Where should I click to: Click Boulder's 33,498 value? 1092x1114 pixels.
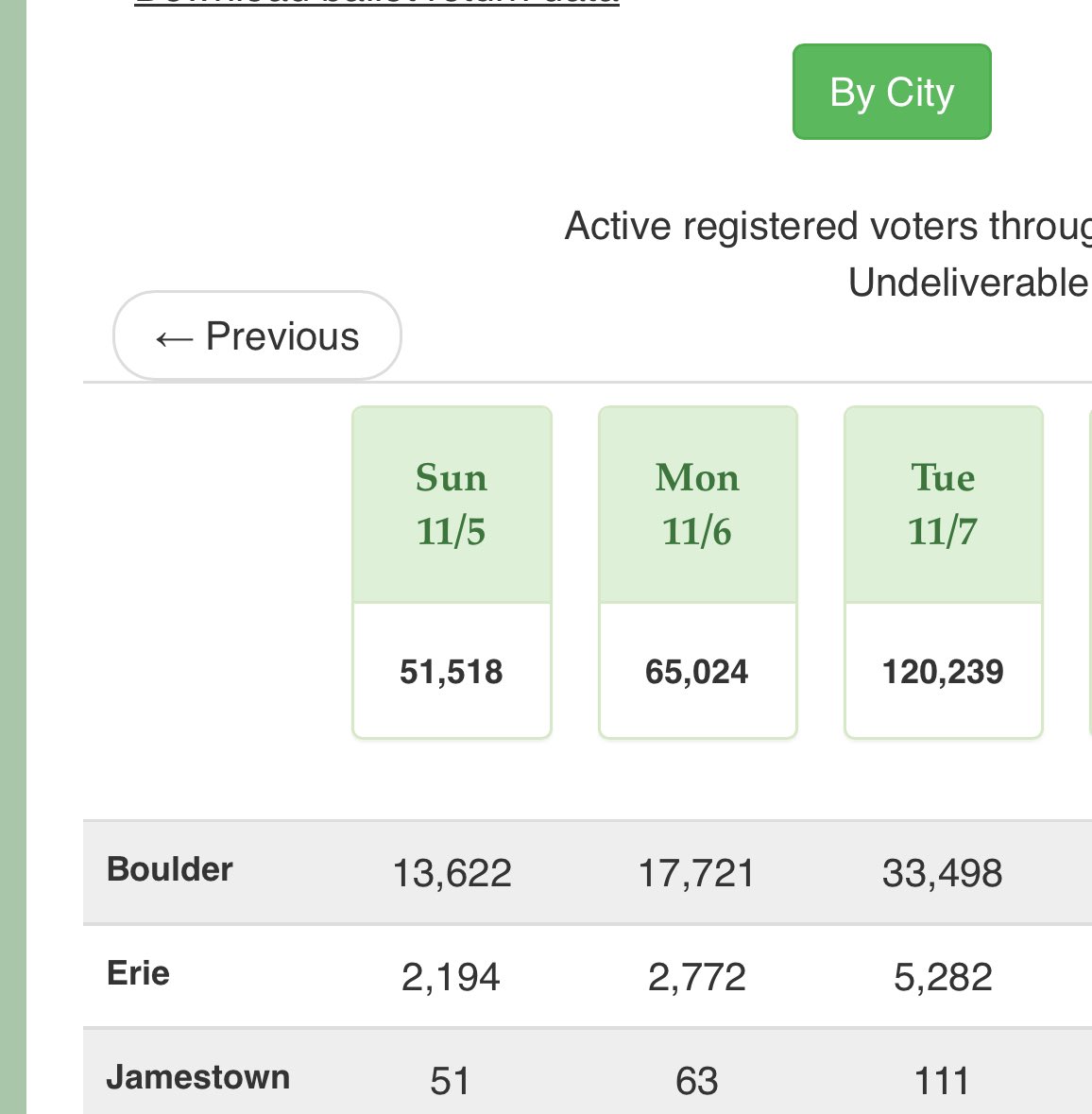(x=942, y=873)
